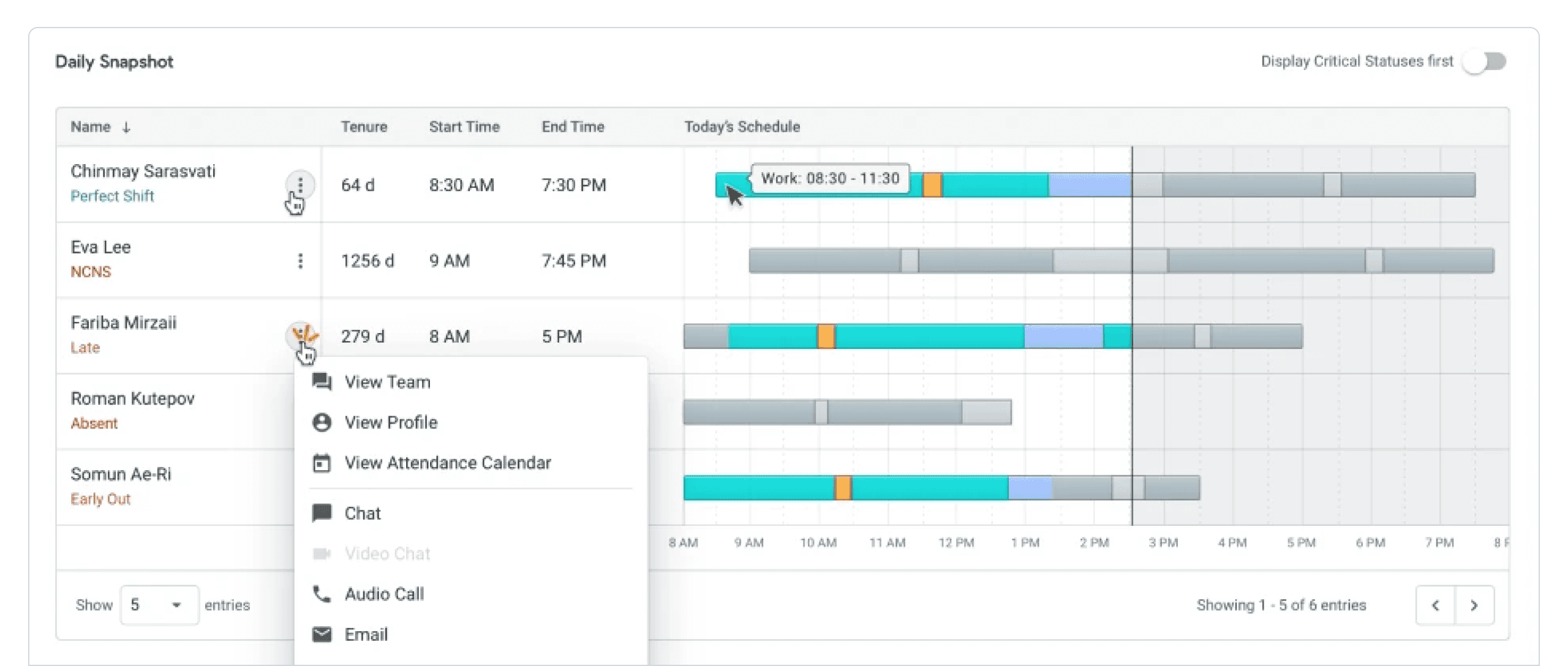Click Eva Lee's gray schedule bar

click(824, 261)
